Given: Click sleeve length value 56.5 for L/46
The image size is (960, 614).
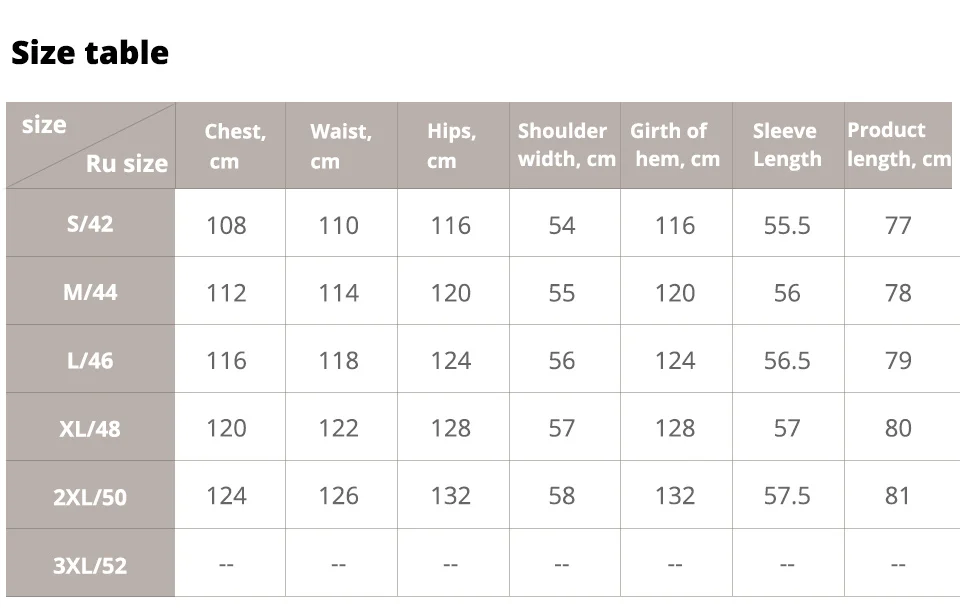Looking at the screenshot, I should [x=787, y=361].
